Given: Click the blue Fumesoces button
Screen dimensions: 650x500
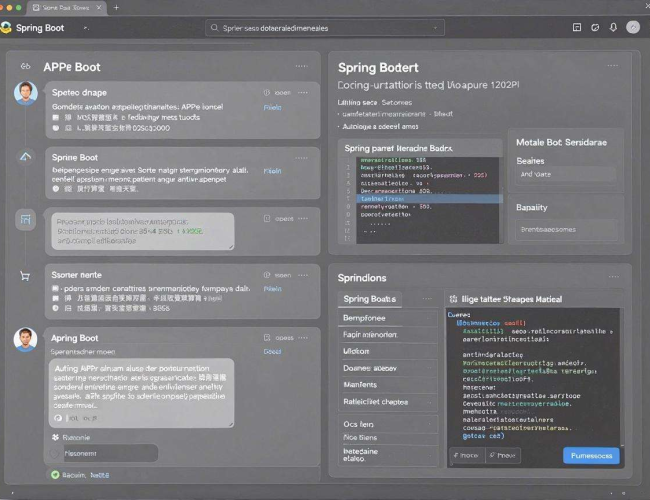Looking at the screenshot, I should coord(591,456).
